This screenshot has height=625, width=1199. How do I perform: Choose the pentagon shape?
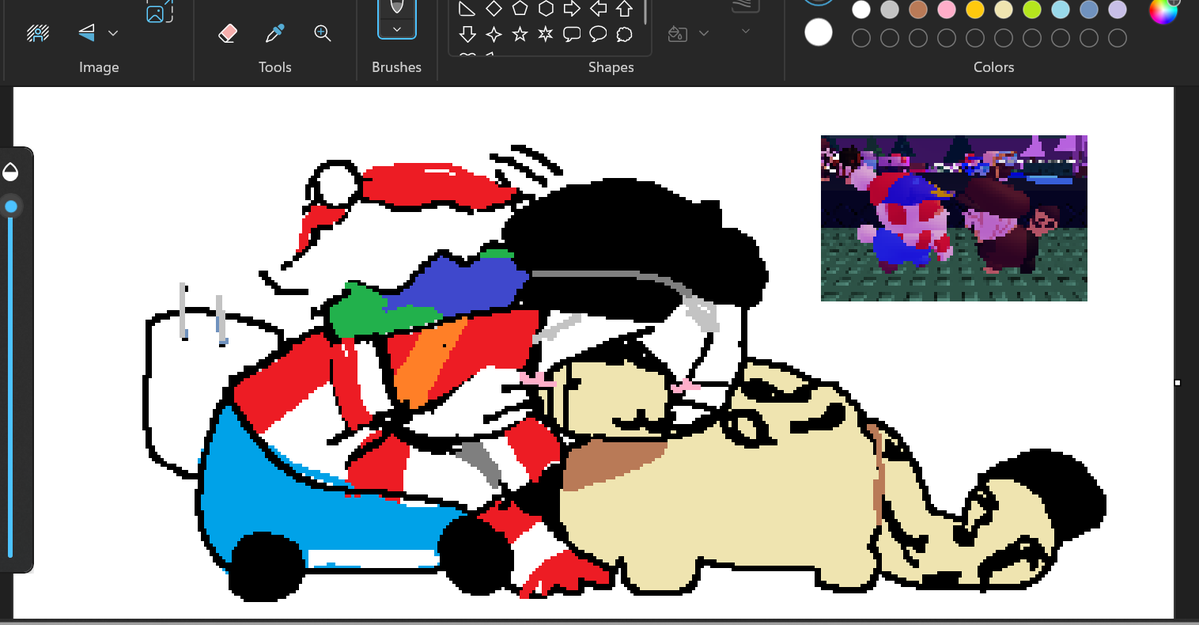coord(520,9)
